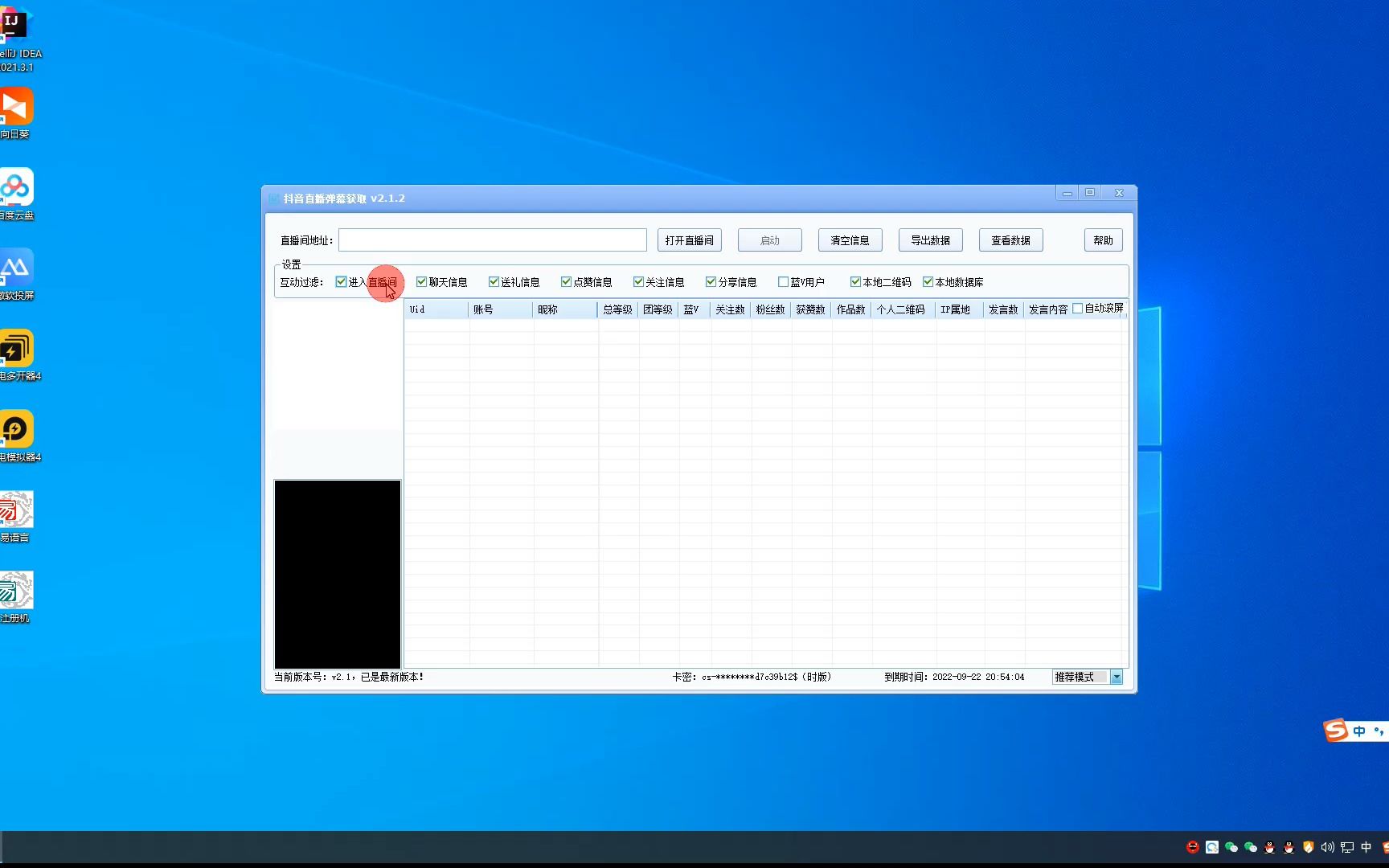Open the orange shield security tray icon
1389x868 pixels.
coord(1309,847)
